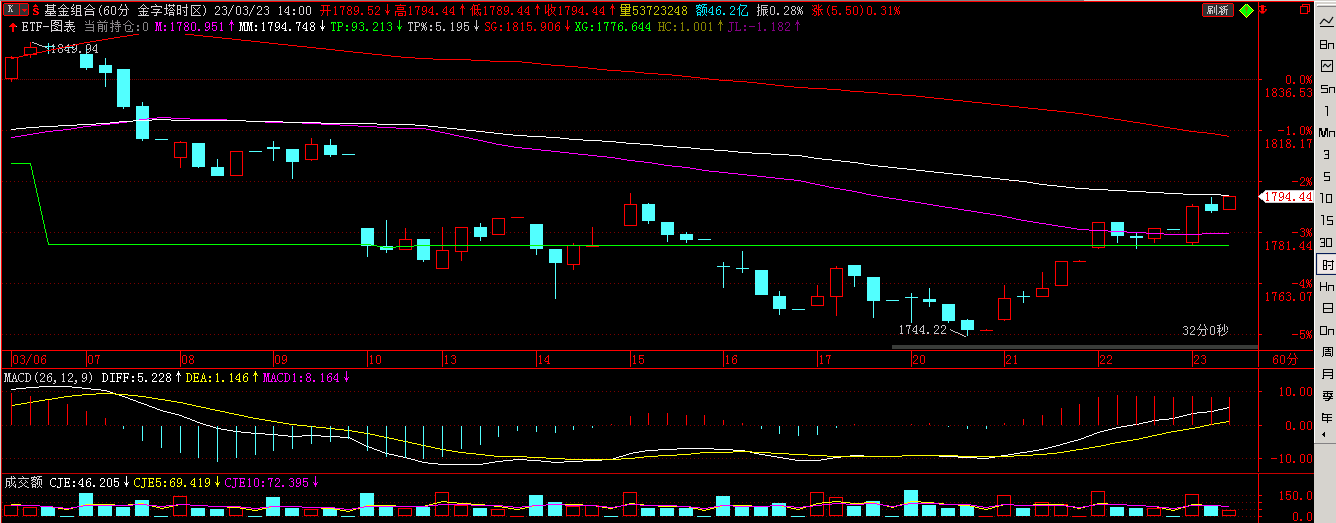Viewport: 1336px width, 523px height.
Task: Click the K chart type icon top-left
Action: [10, 10]
